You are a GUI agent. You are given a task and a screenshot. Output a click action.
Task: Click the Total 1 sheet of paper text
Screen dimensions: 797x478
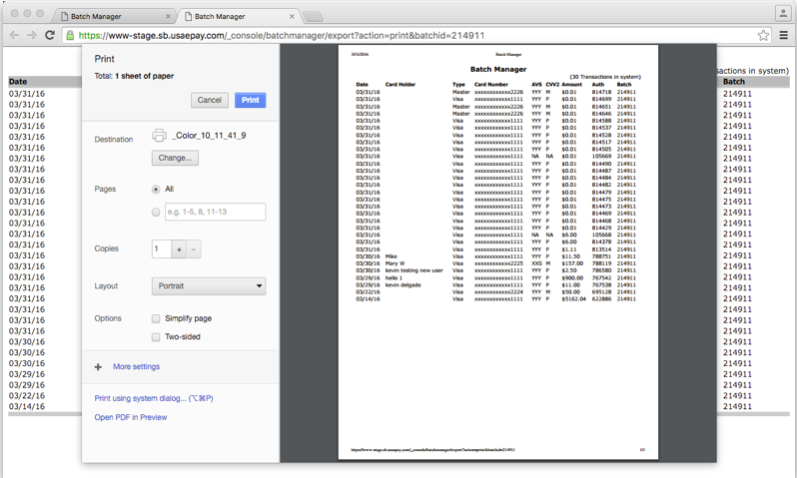tap(134, 76)
